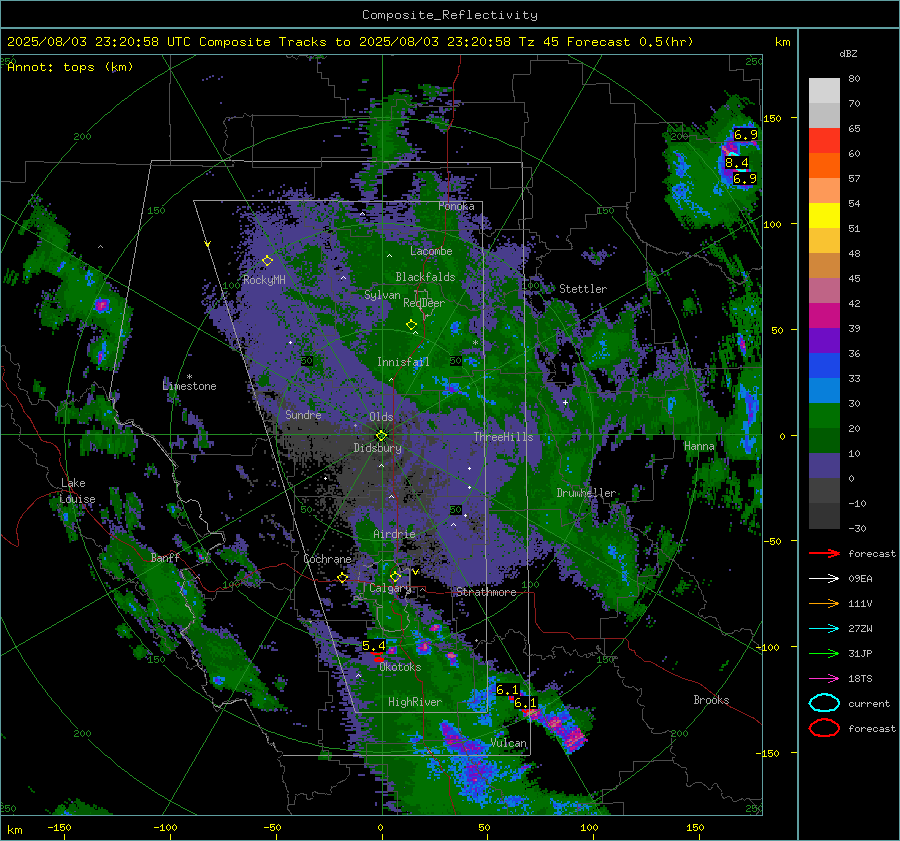Click the 'Annot: tops (km)' label
Screen dimensions: 900x841
pyautogui.click(x=70, y=67)
